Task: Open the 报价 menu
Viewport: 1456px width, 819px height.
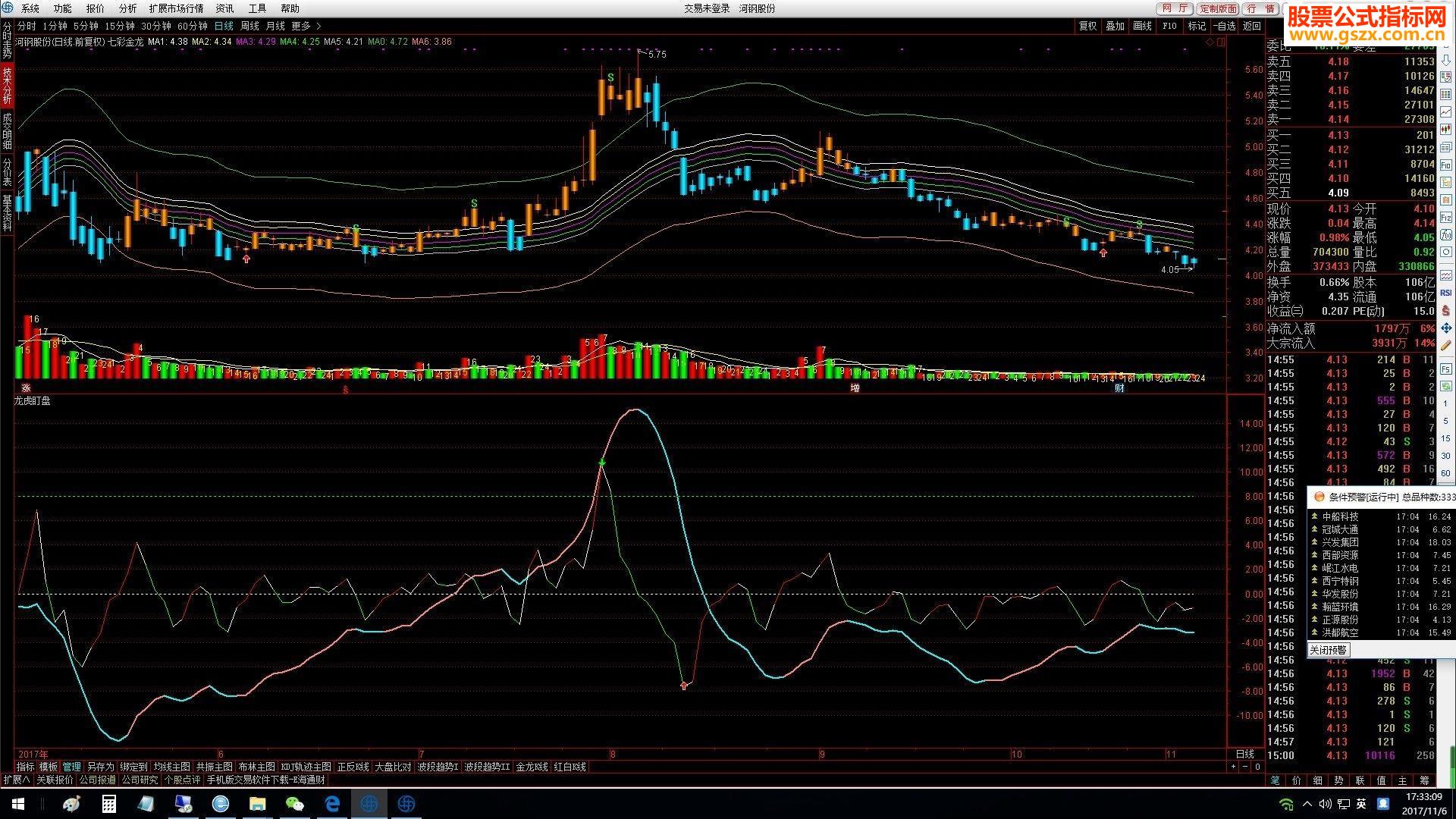Action: (x=95, y=8)
